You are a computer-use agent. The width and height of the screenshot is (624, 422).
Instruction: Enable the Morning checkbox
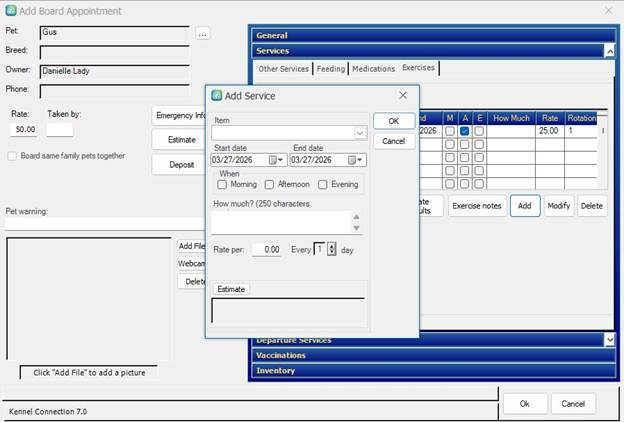point(222,185)
